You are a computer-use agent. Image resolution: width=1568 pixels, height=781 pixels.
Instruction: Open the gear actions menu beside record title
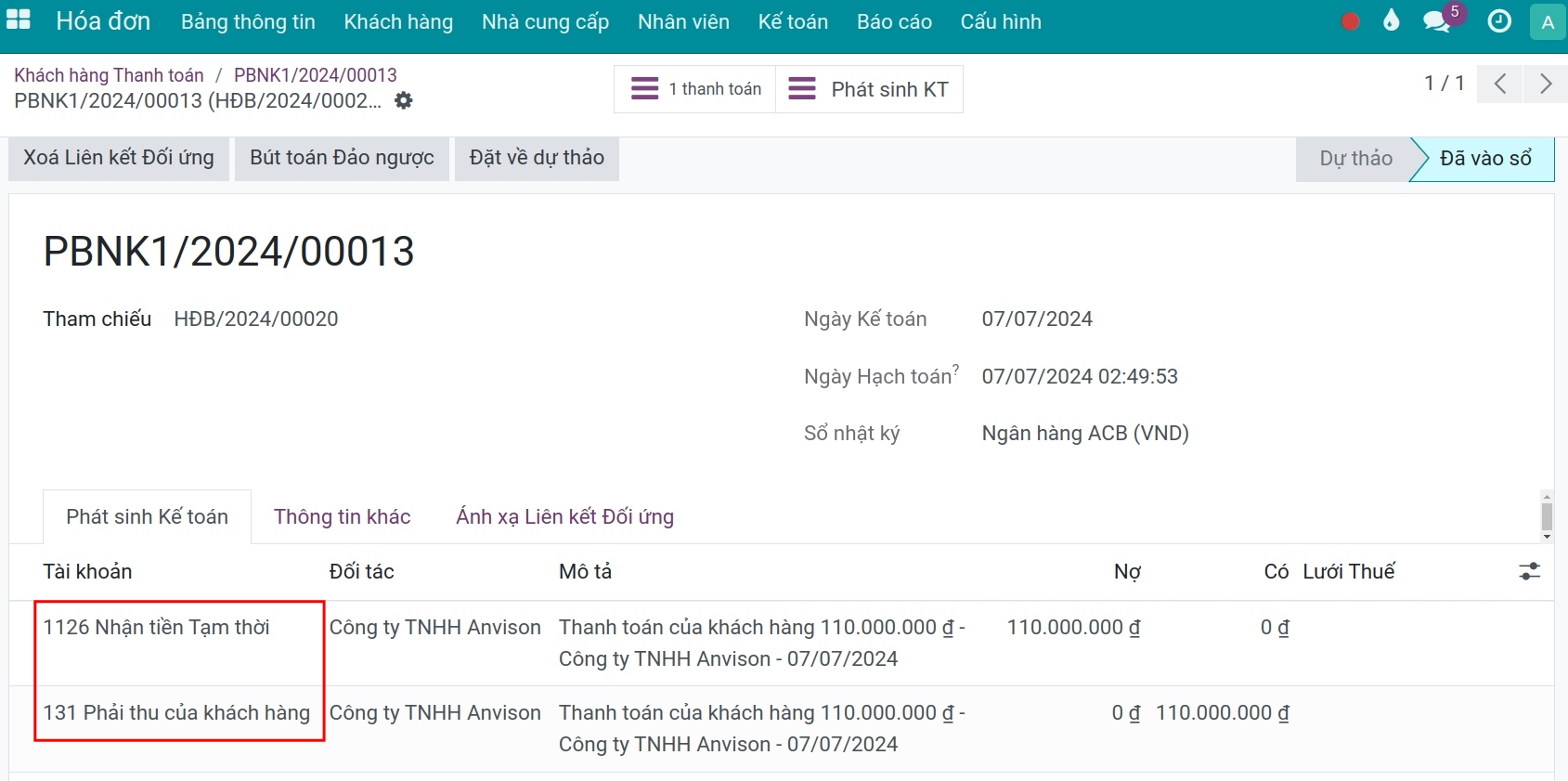pyautogui.click(x=403, y=100)
